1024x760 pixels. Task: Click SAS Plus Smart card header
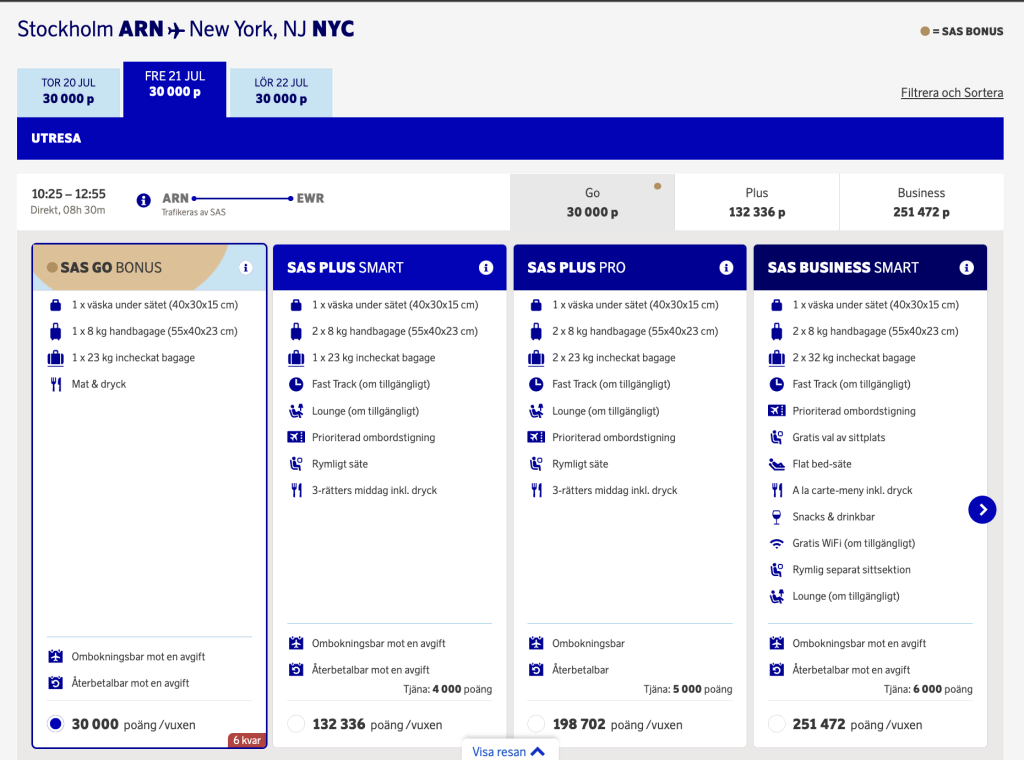(390, 268)
